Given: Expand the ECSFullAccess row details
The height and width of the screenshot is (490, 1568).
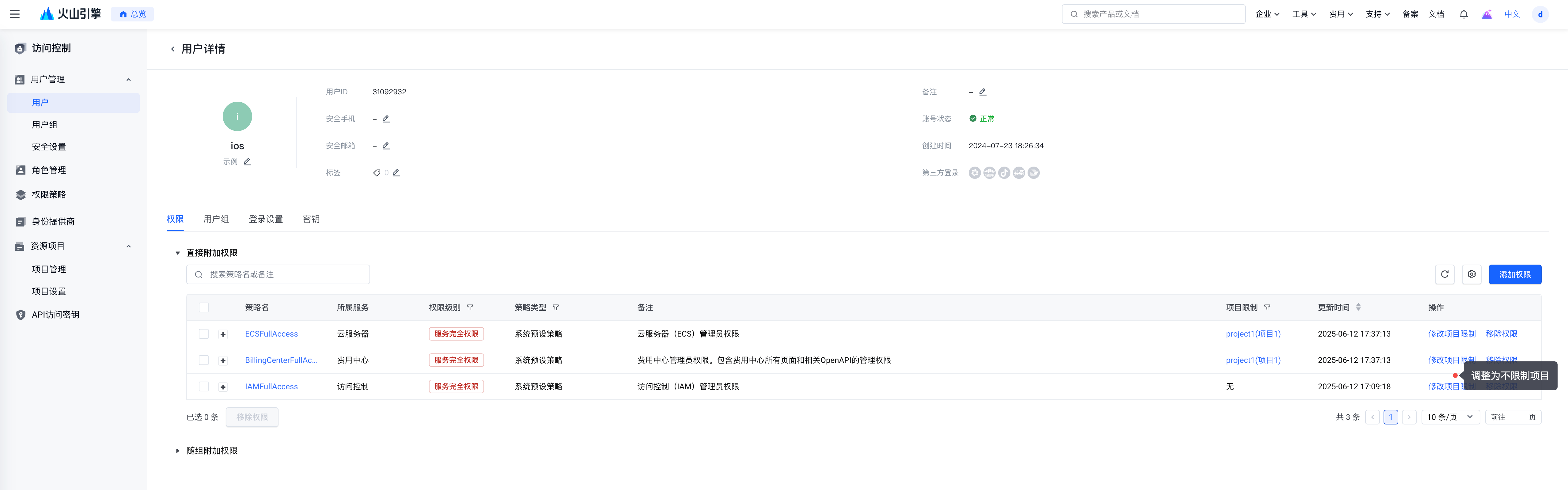Looking at the screenshot, I should tap(223, 334).
